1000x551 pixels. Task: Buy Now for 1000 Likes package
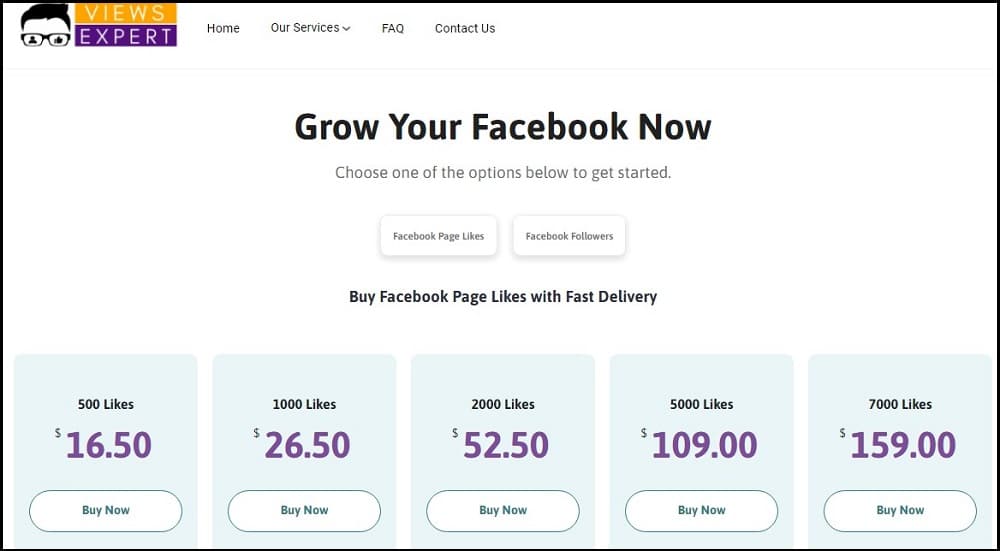click(304, 510)
